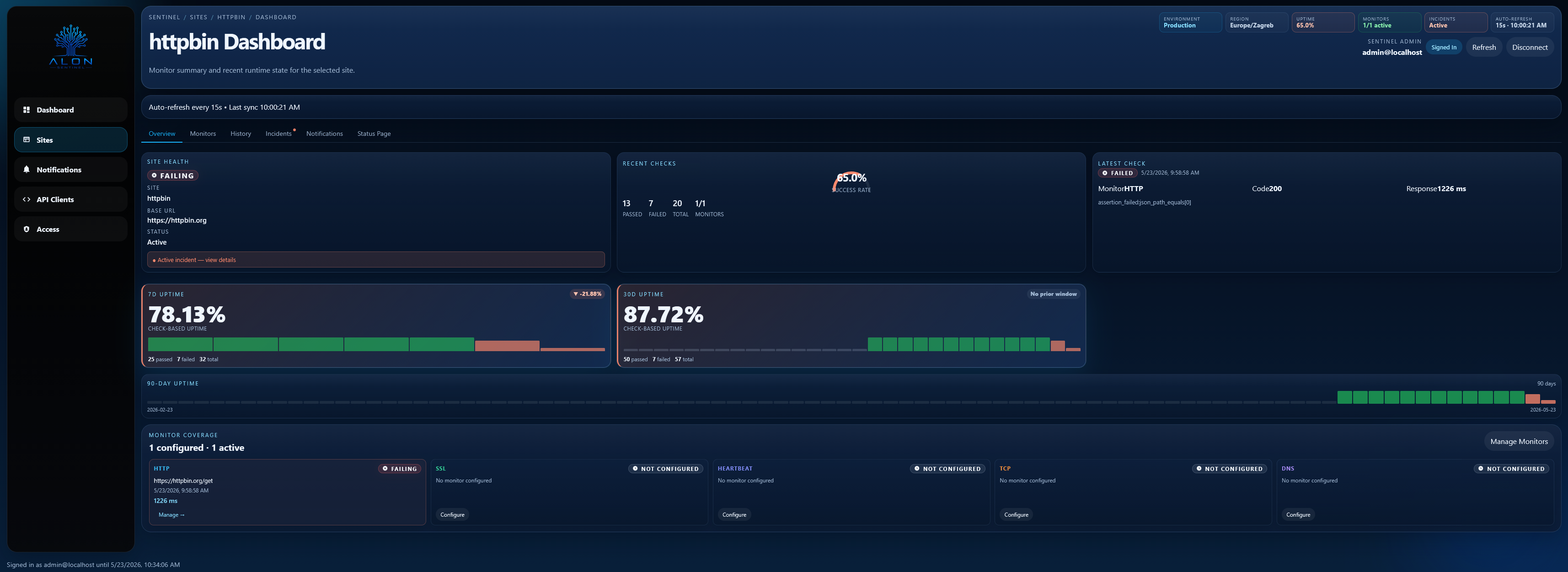Click the 13 PASSED count
Screen dimensions: 1568x572
click(632, 208)
